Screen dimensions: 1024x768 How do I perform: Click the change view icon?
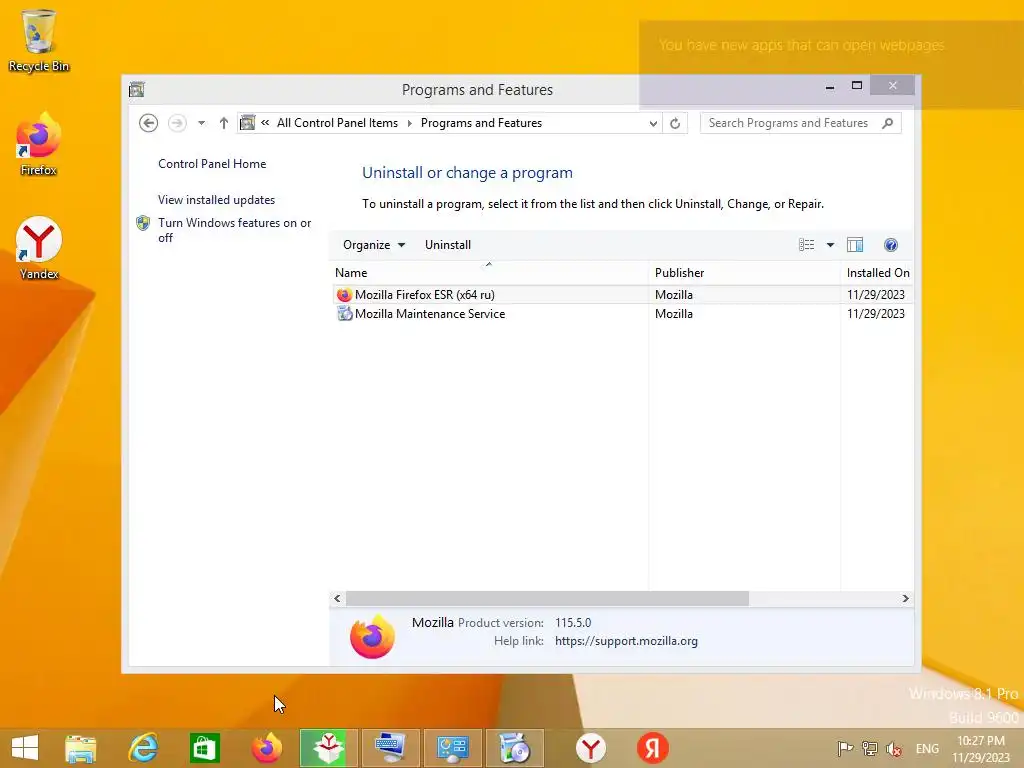tap(807, 245)
